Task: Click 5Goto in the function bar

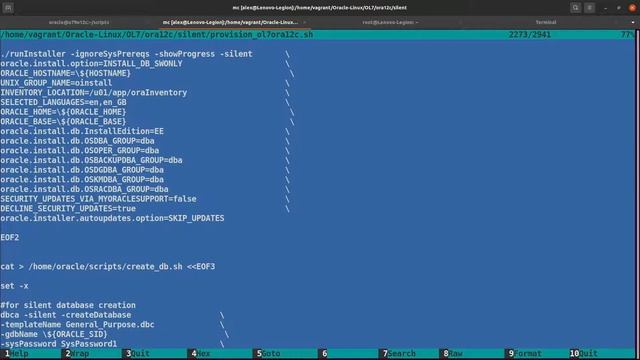Action: click(x=268, y=353)
